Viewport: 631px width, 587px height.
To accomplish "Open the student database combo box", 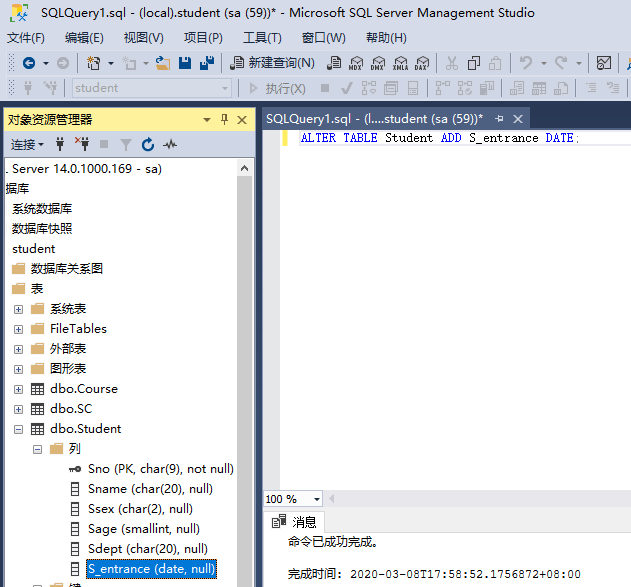I will [152, 88].
